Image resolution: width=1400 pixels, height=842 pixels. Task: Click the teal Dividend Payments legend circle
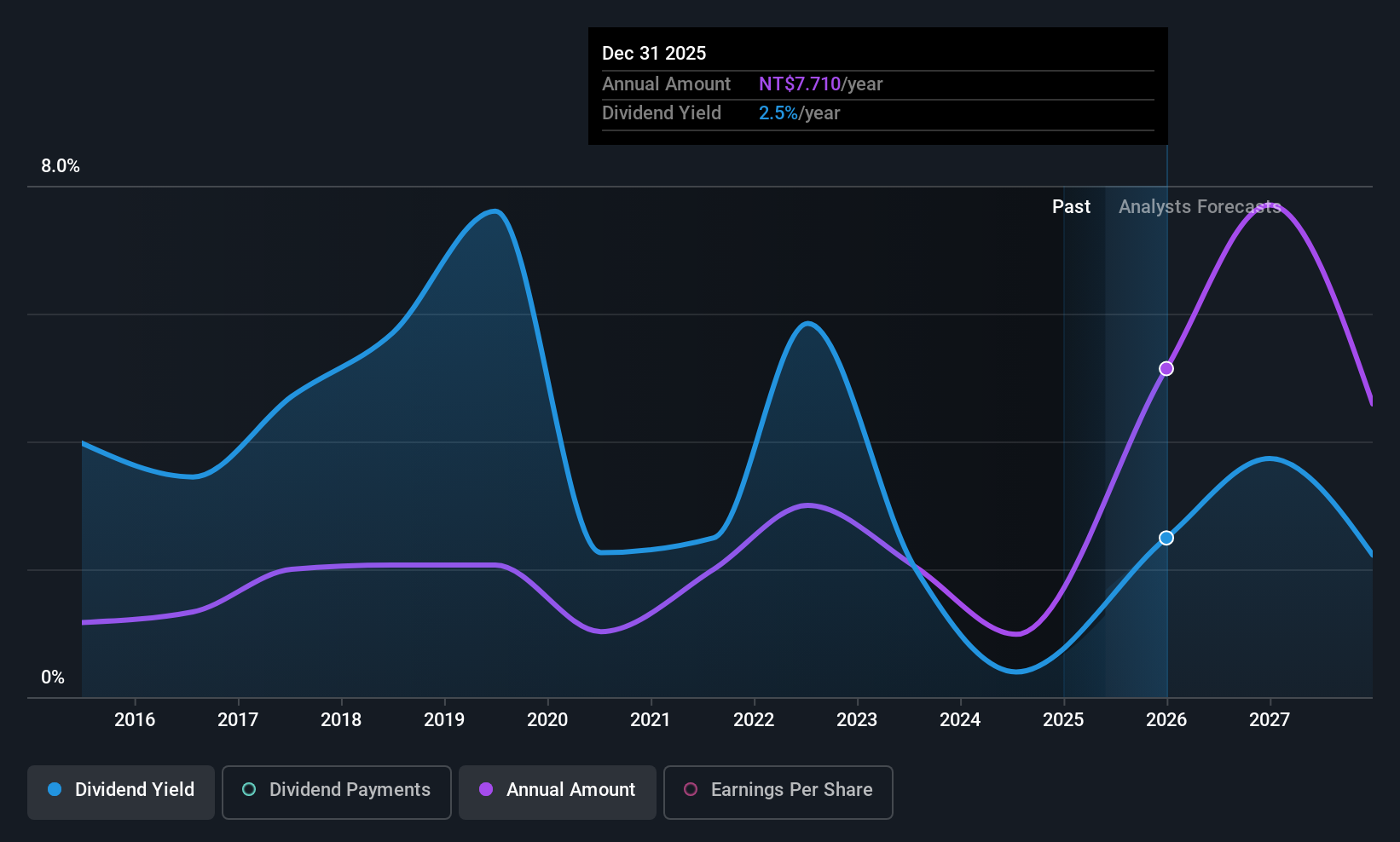coord(249,789)
